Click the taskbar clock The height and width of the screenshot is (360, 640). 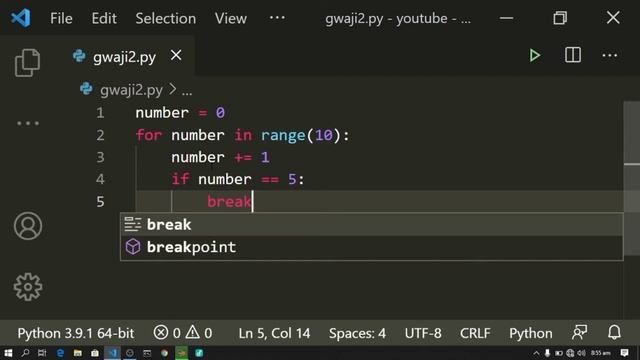(x=600, y=353)
